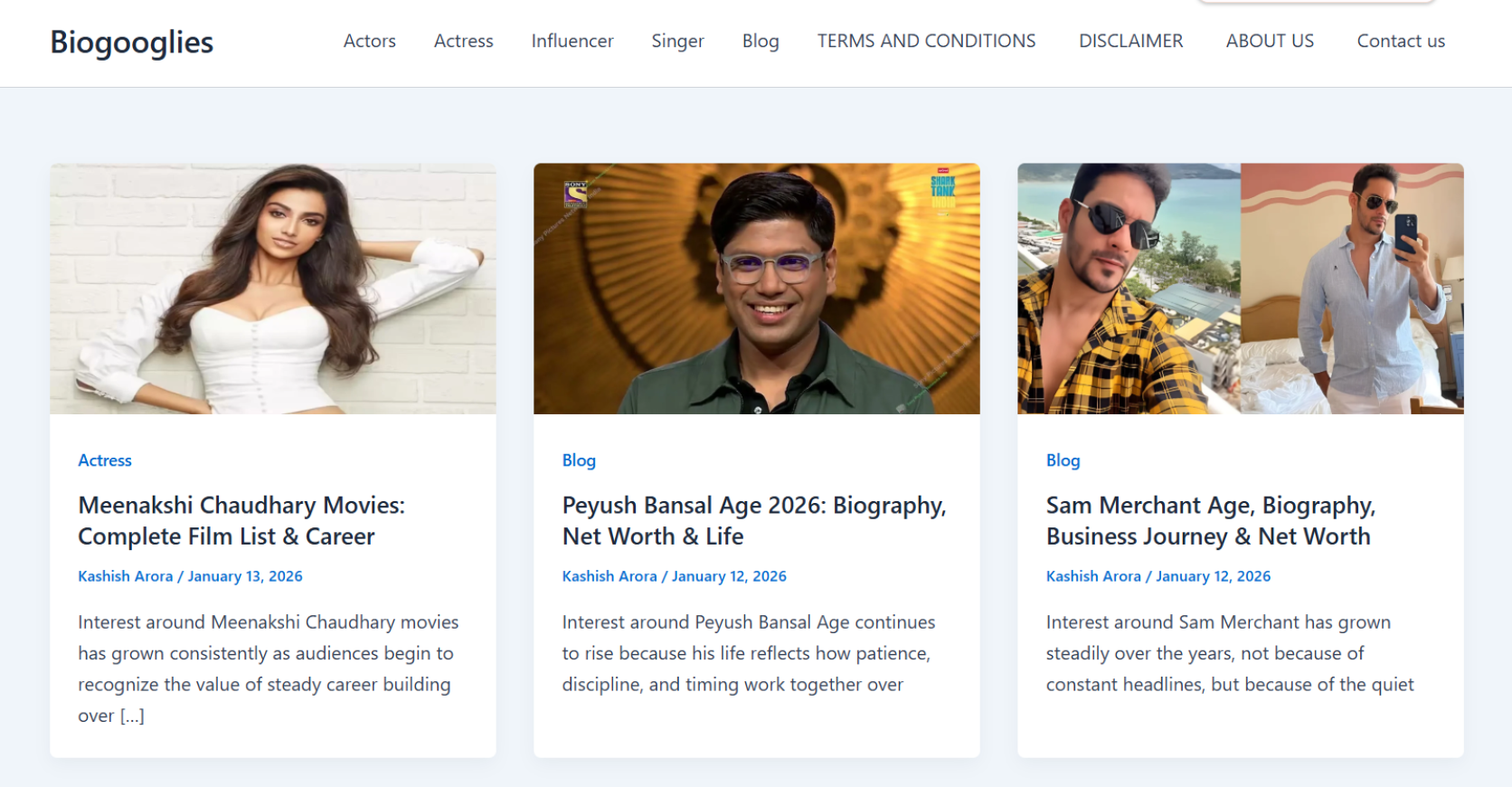
Task: Read the Peyush Bansal Age 2026 article
Action: click(753, 520)
